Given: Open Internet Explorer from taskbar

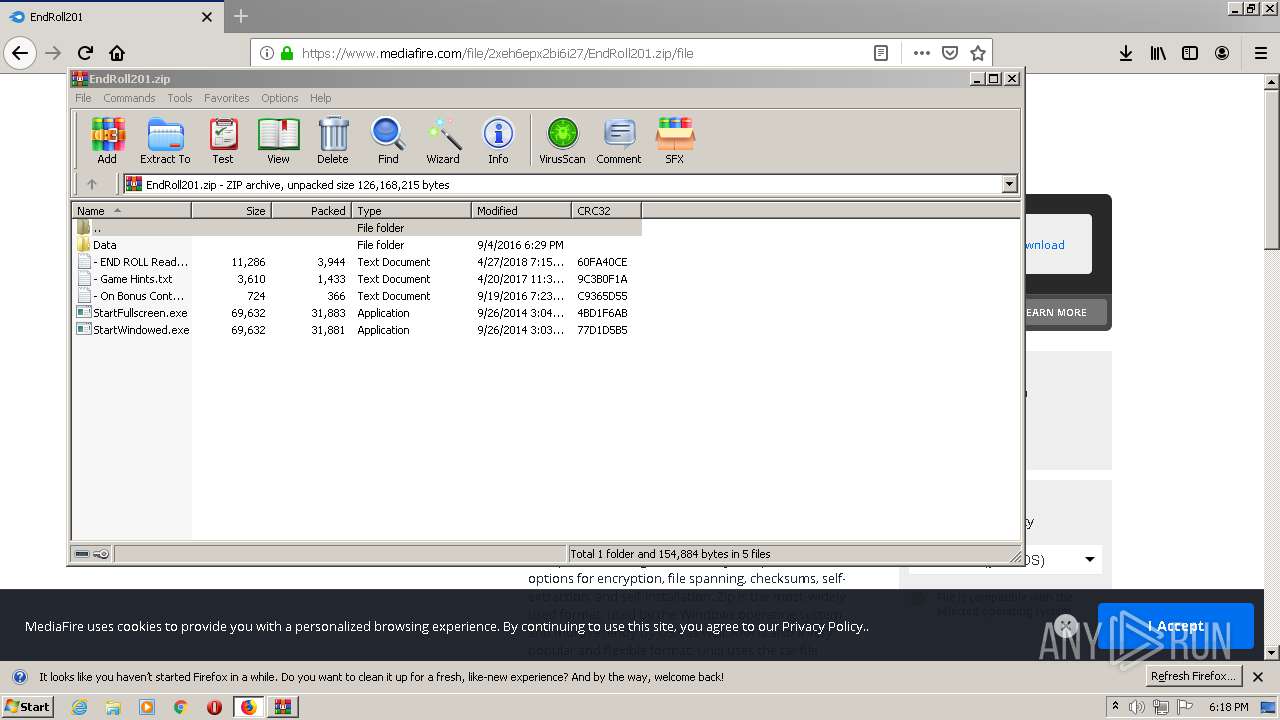Looking at the screenshot, I should pos(79,706).
